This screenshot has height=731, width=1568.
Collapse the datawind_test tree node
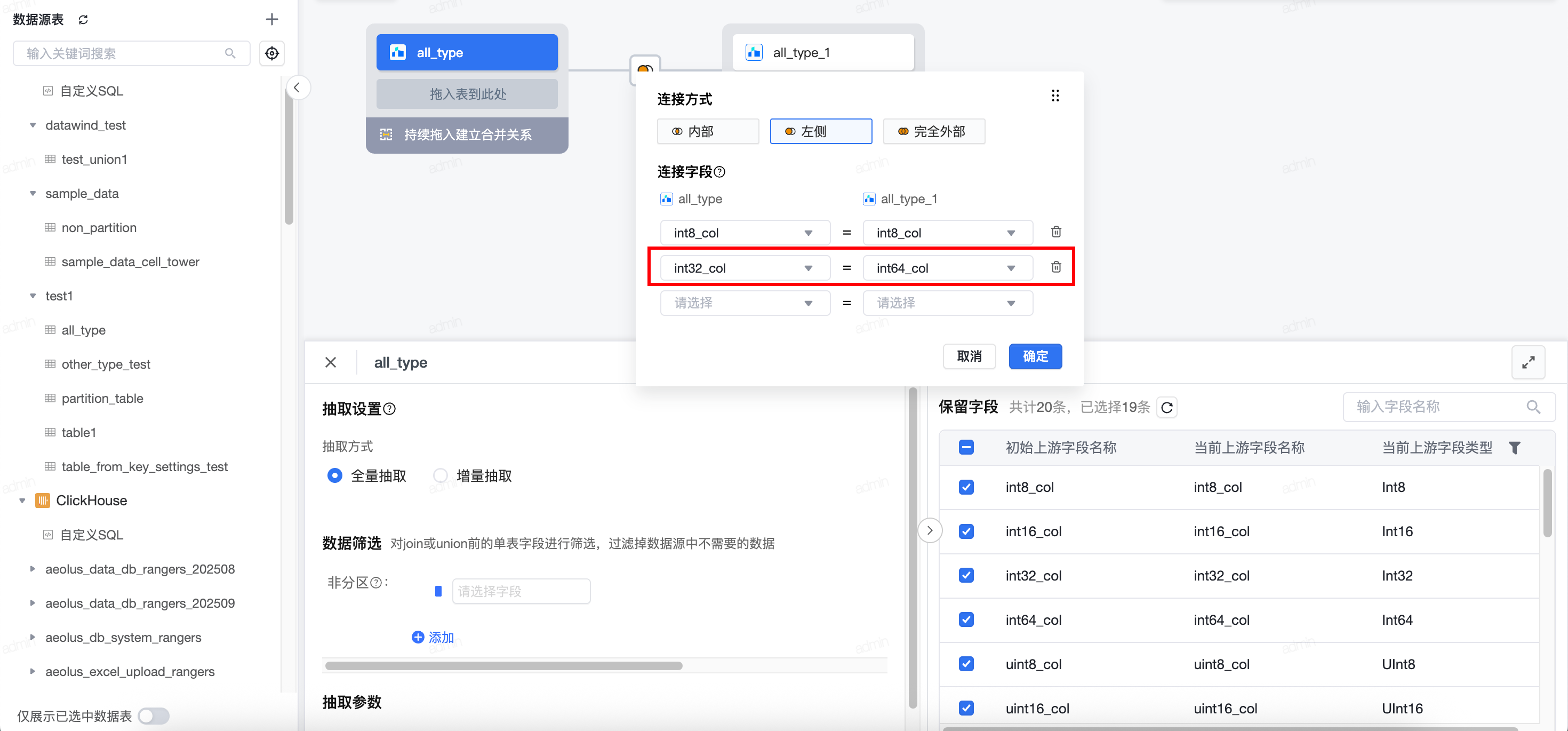tap(33, 125)
